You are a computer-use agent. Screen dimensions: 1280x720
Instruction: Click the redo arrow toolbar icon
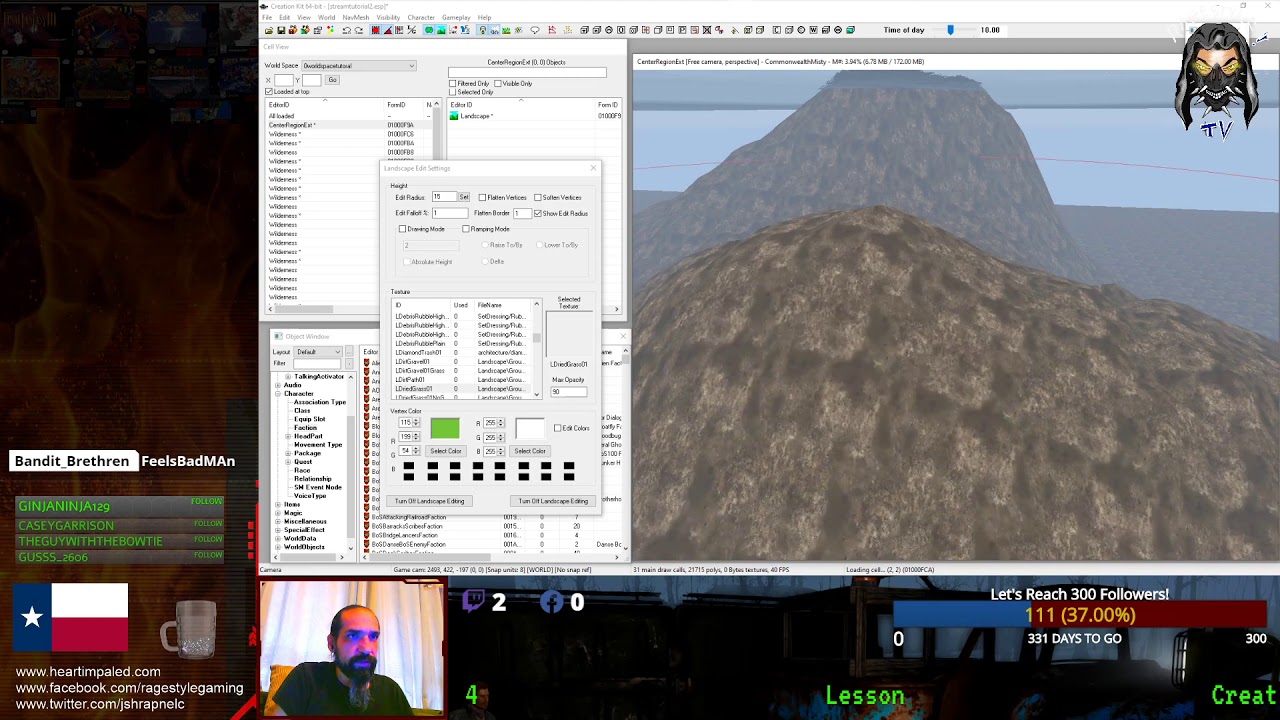(x=359, y=30)
